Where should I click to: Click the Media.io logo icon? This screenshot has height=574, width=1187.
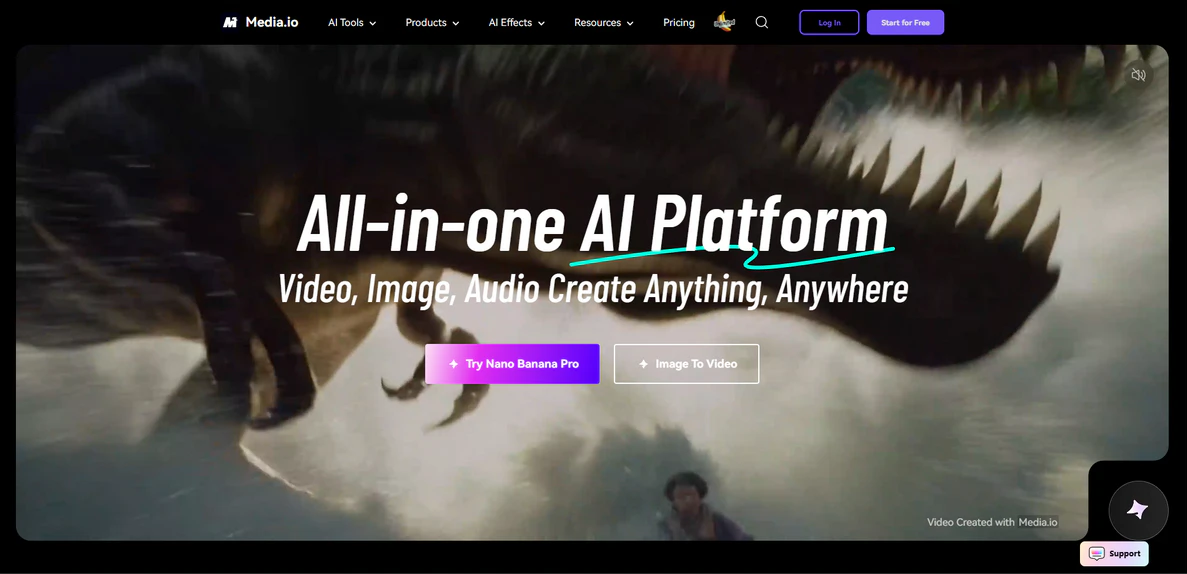point(230,22)
